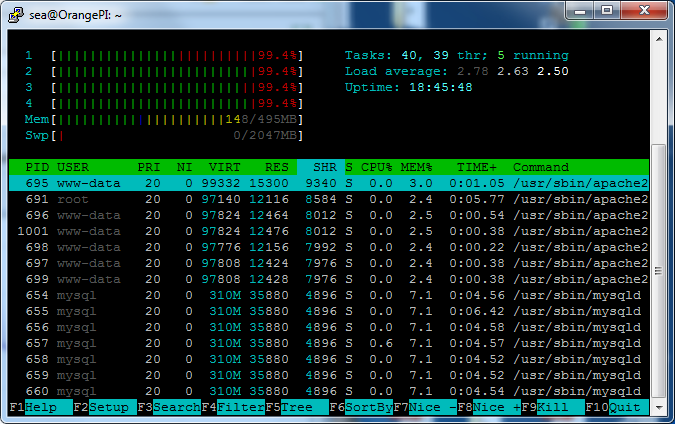The width and height of the screenshot is (675, 424).
Task: Click F3 Search function
Action: (x=169, y=407)
